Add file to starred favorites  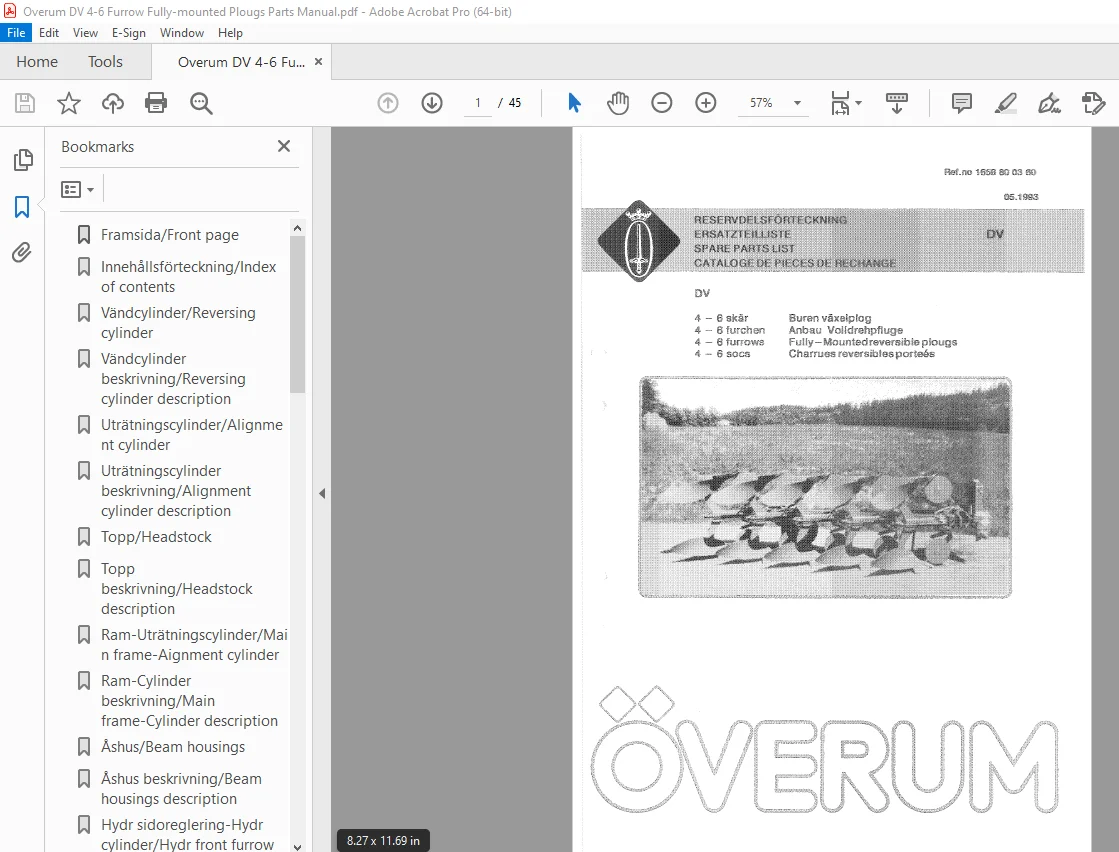69,103
